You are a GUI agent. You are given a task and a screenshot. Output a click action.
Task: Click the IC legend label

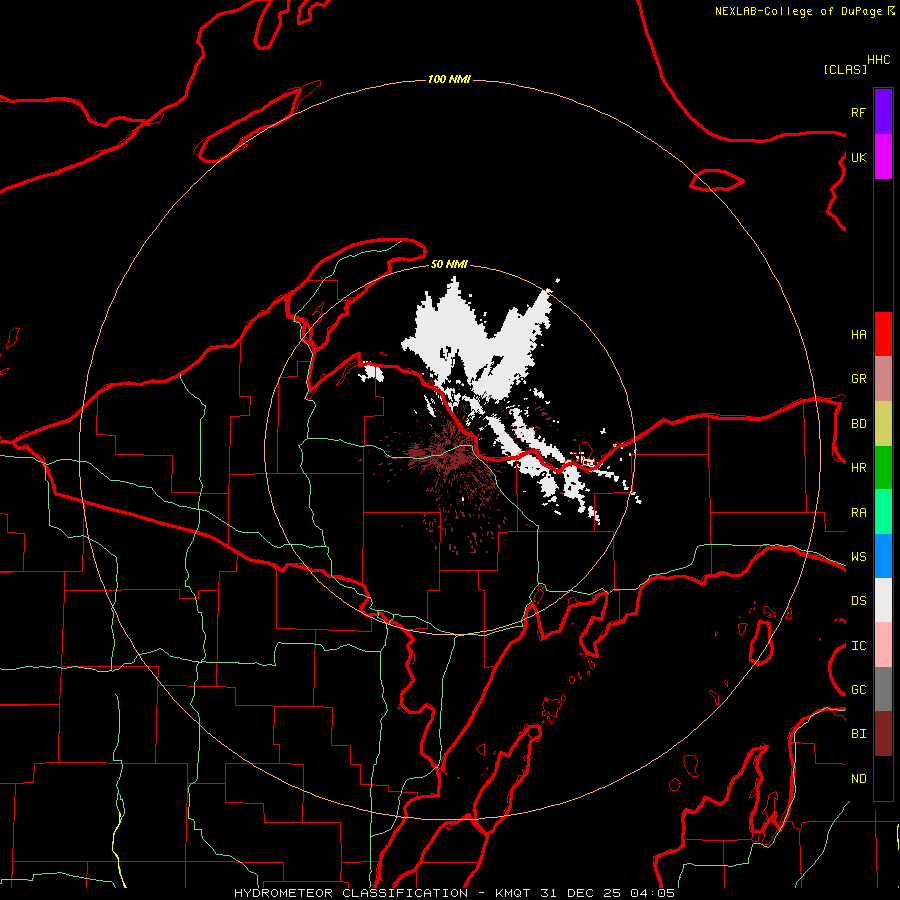(858, 646)
